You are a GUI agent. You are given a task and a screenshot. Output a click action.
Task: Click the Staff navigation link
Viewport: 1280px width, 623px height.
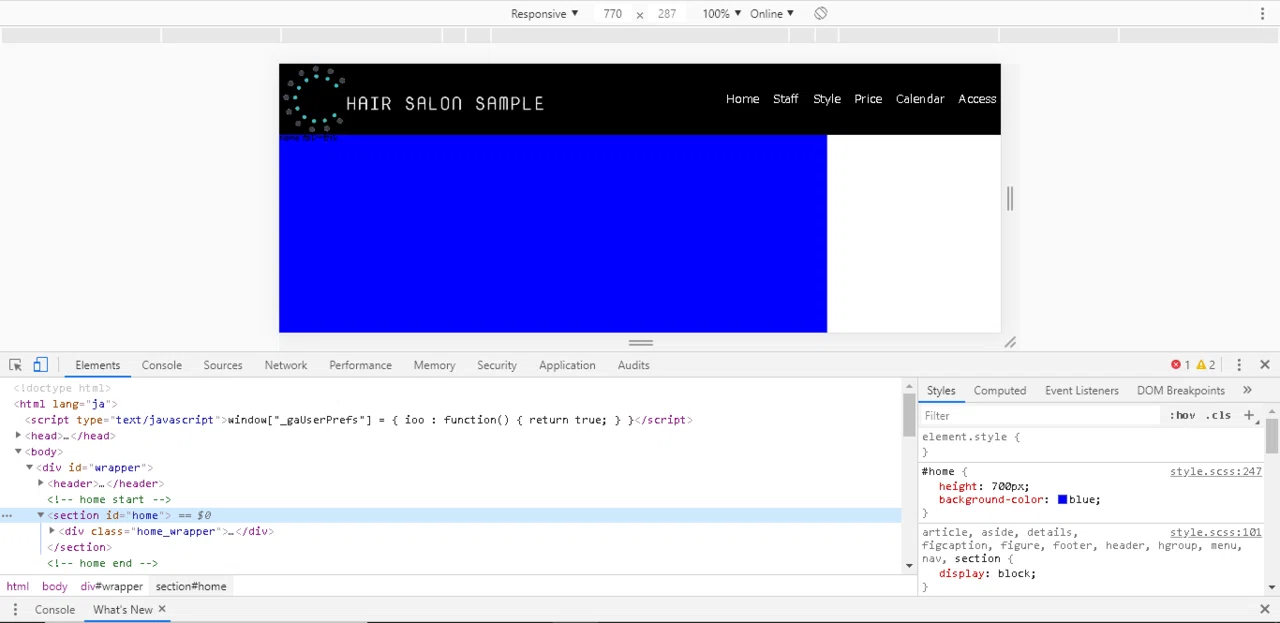(785, 99)
